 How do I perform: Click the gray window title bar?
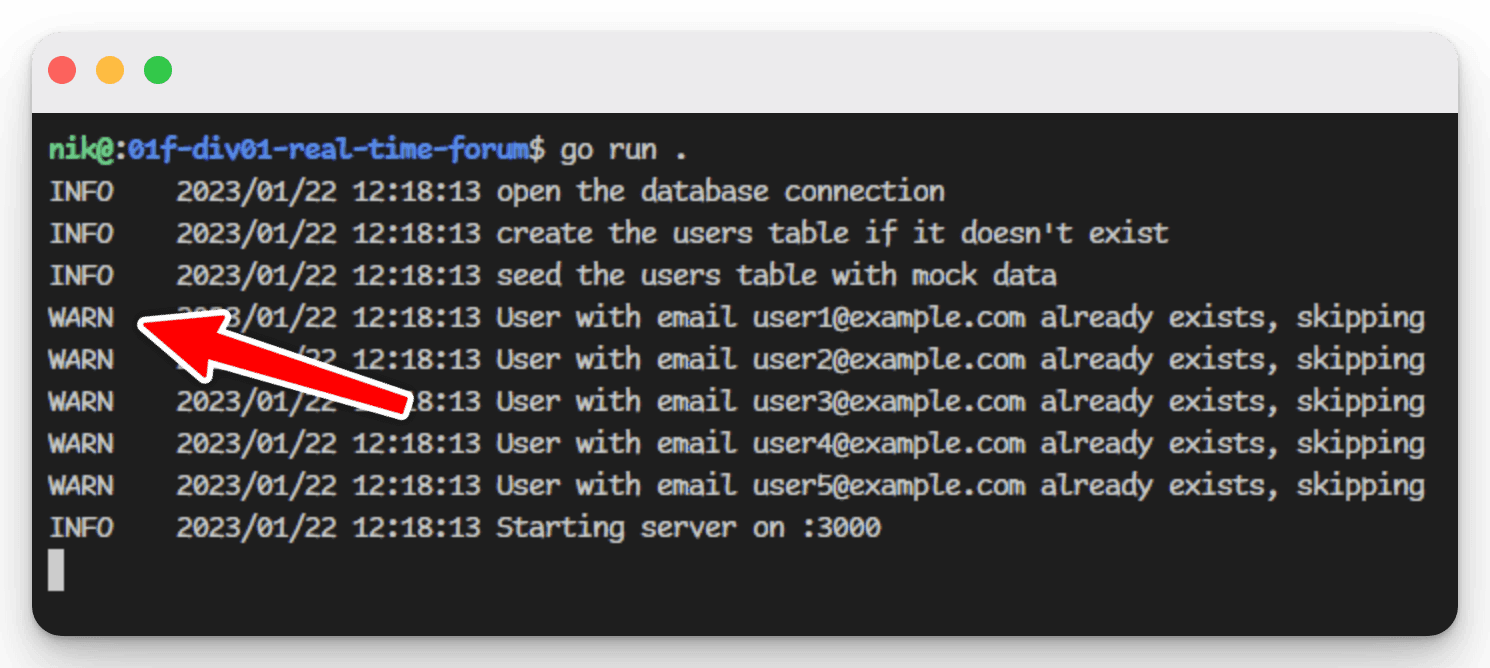(x=745, y=72)
